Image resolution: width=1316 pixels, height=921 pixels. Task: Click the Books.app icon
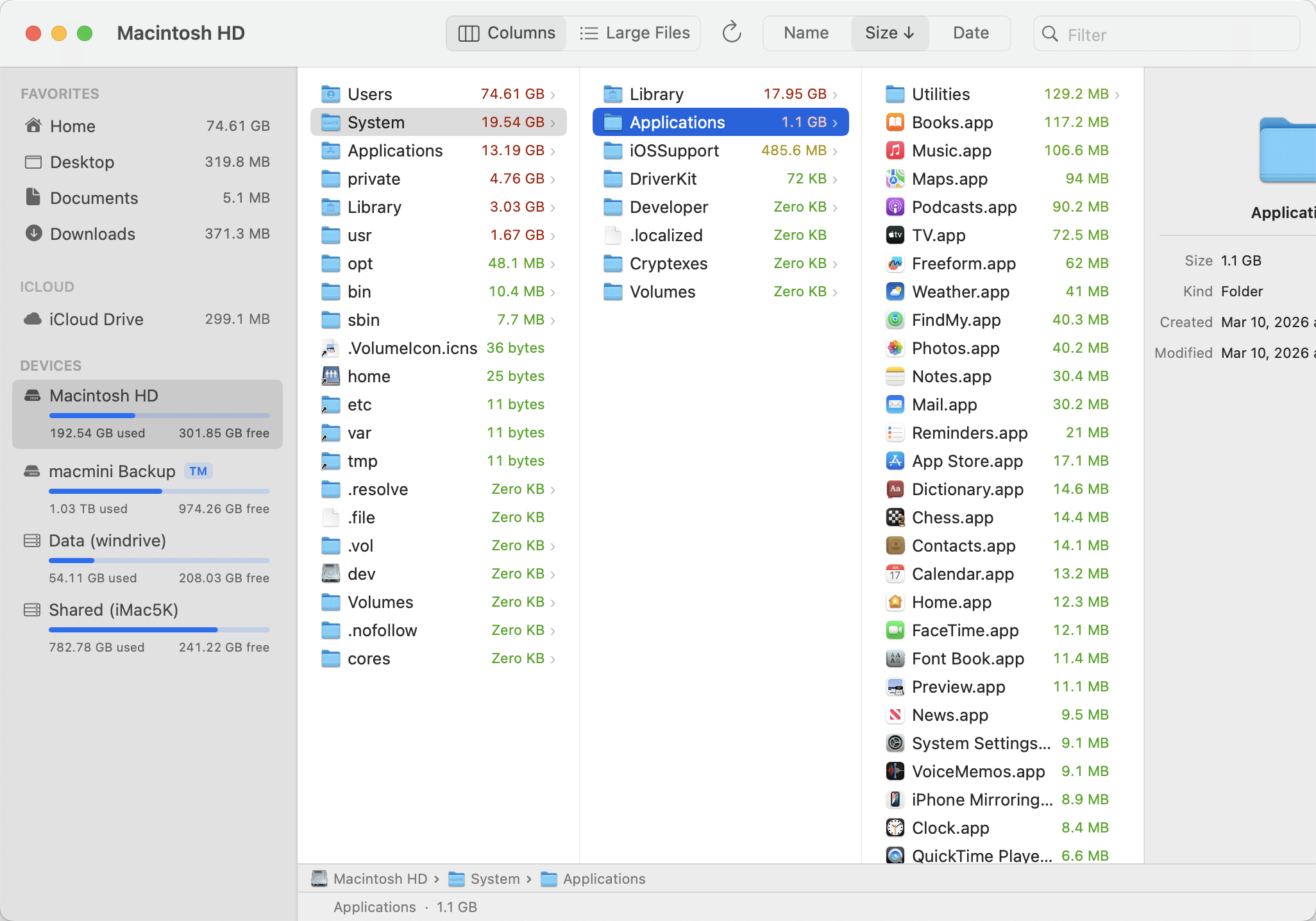coord(895,122)
